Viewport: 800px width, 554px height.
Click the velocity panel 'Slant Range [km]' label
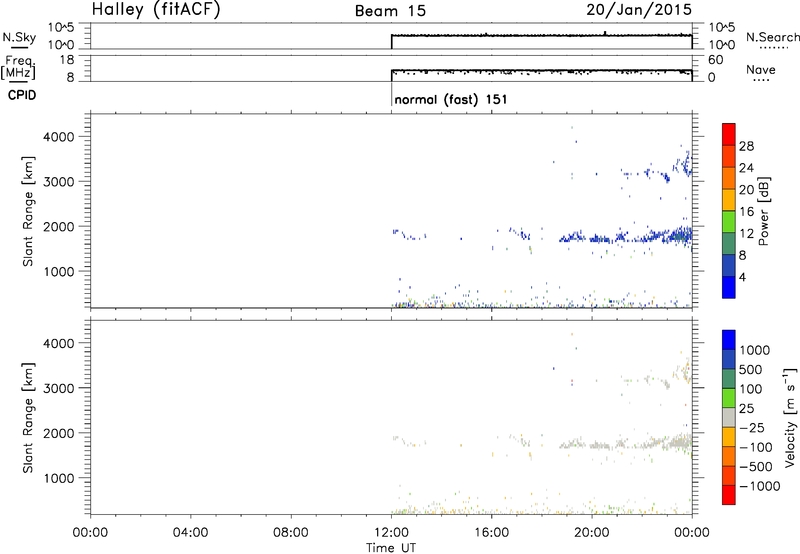(28, 418)
